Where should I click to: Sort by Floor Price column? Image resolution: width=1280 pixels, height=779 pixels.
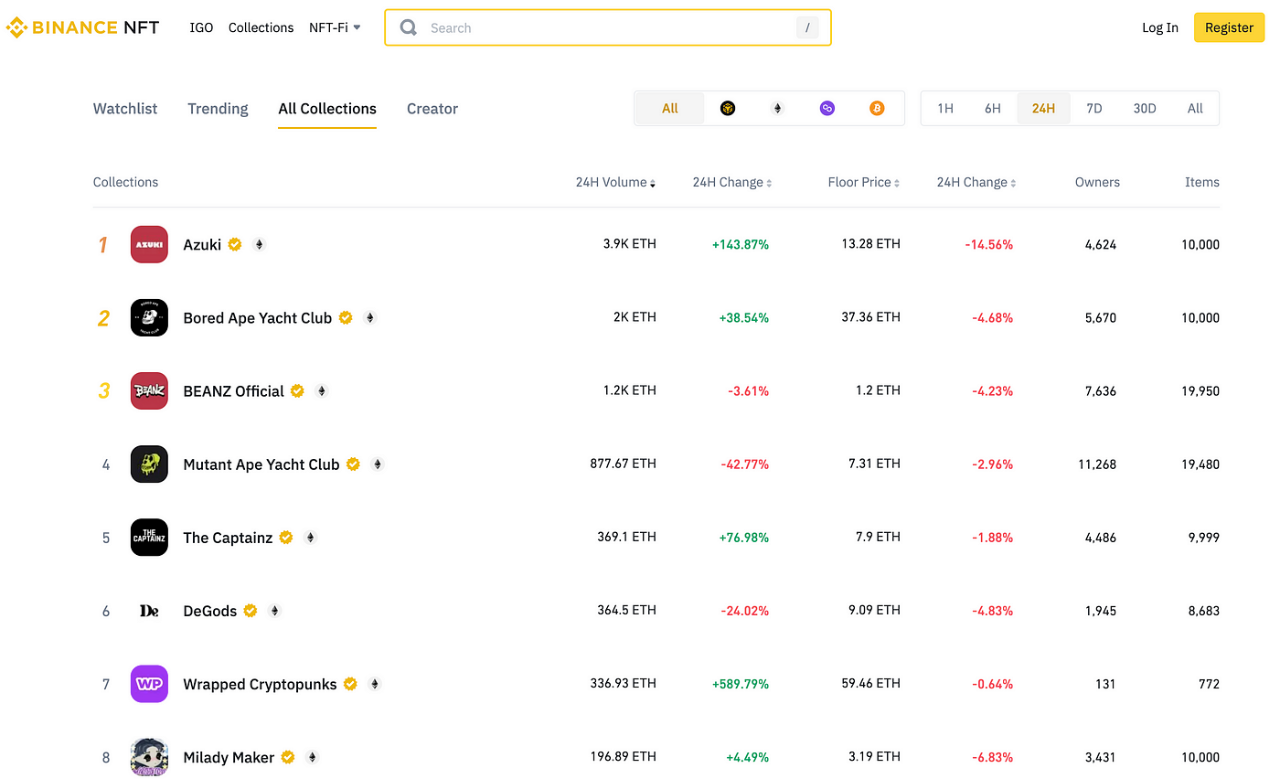pos(863,182)
